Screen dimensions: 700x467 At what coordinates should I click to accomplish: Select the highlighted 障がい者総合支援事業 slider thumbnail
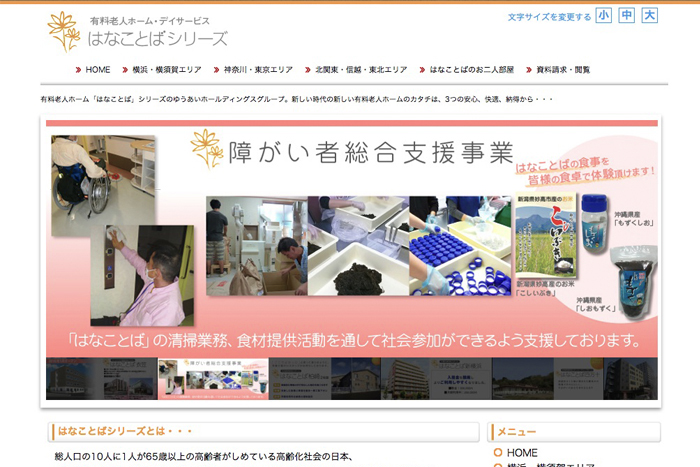(213, 379)
